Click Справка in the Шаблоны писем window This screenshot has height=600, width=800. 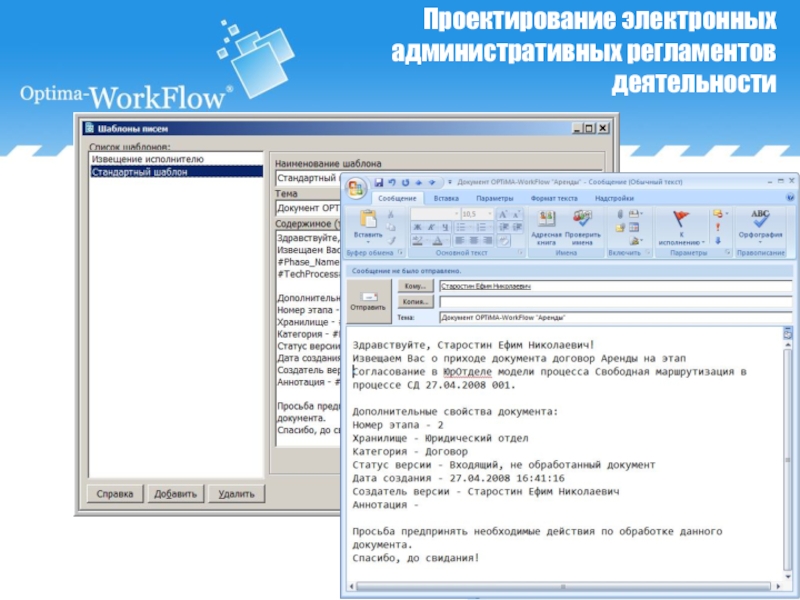[115, 494]
